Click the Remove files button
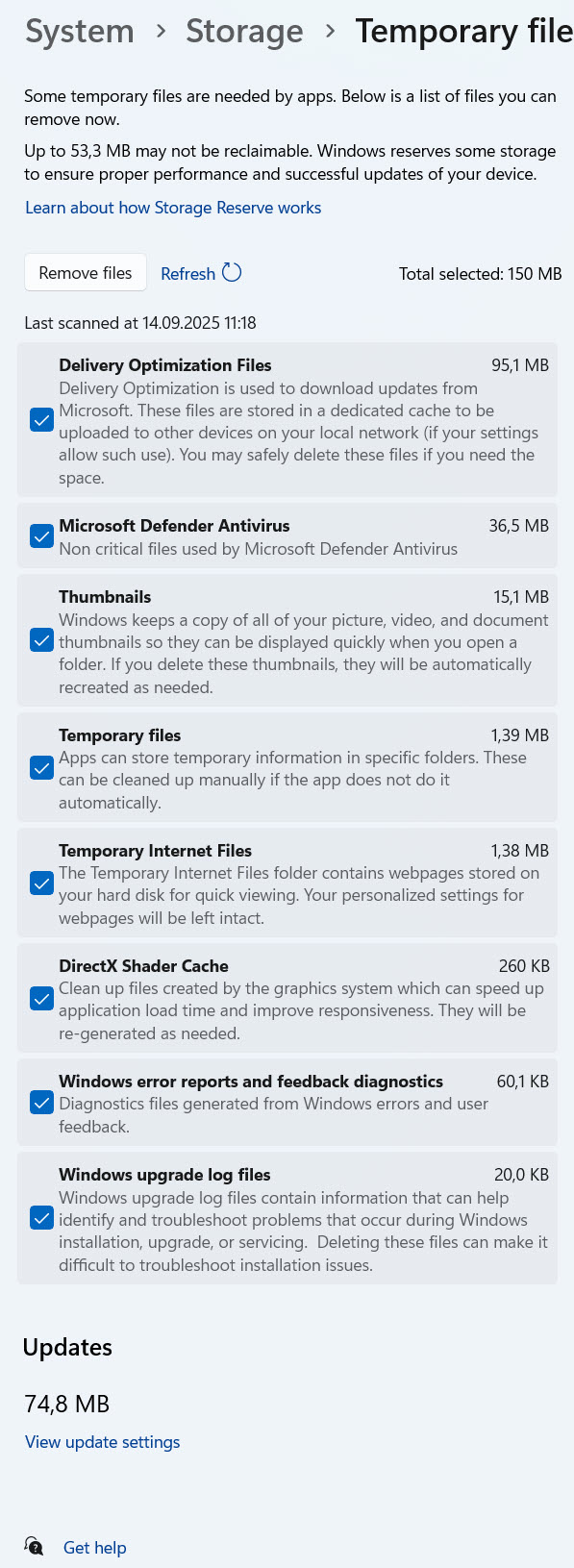This screenshot has width=574, height=1568. pos(86,273)
